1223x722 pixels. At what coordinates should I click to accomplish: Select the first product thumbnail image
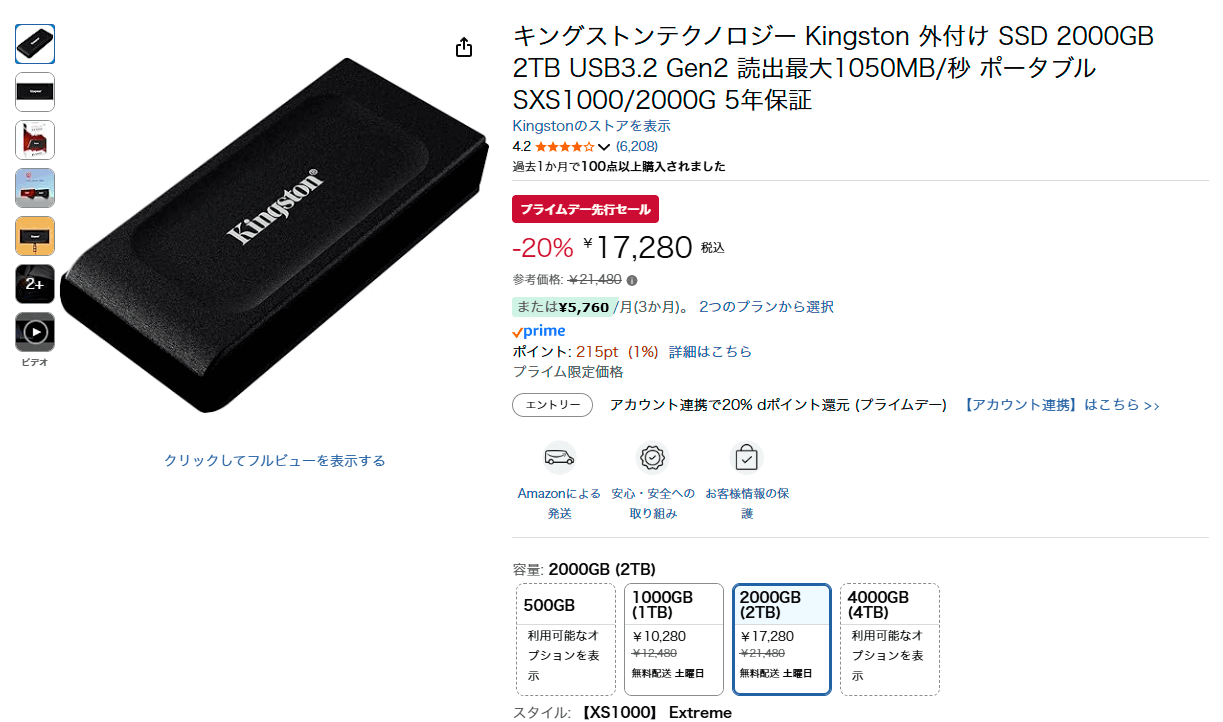[35, 44]
